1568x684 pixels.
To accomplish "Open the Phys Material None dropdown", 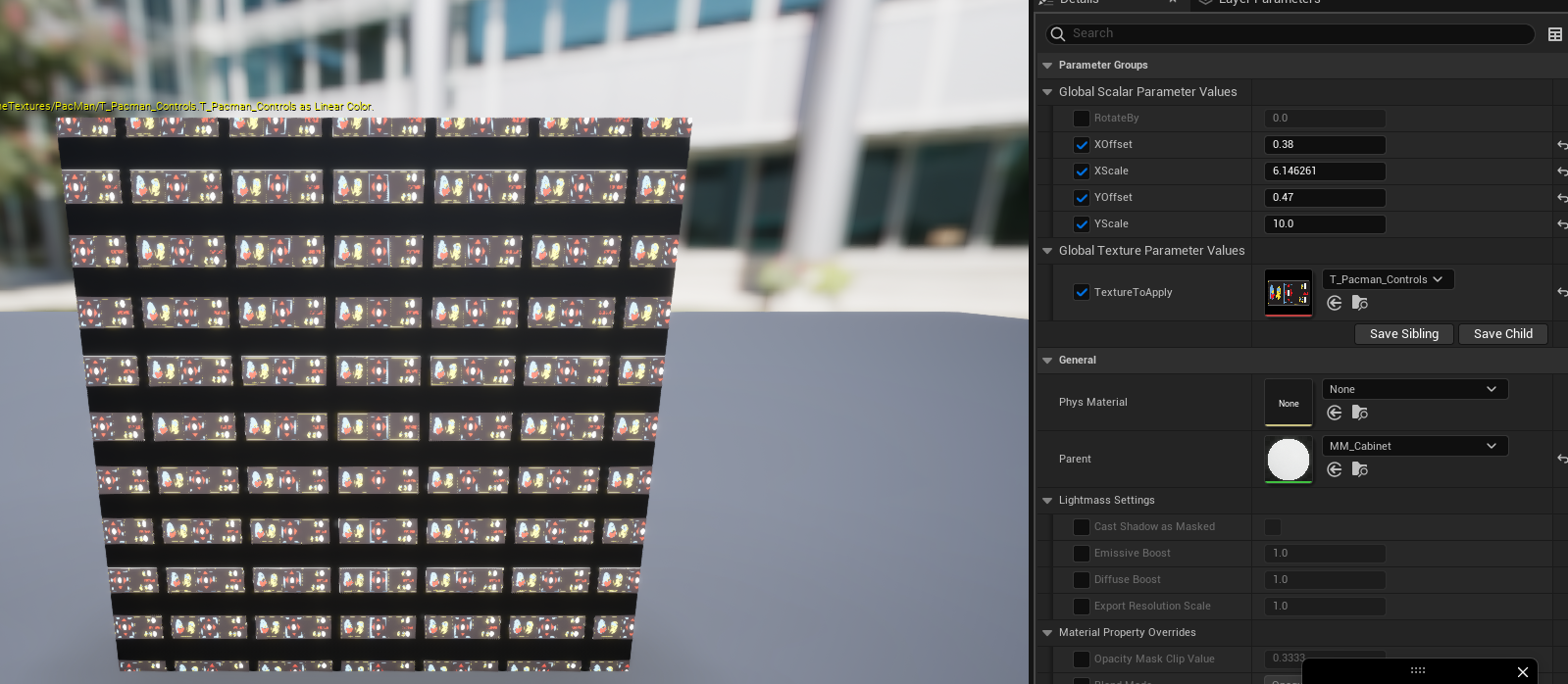I will tap(1415, 389).
